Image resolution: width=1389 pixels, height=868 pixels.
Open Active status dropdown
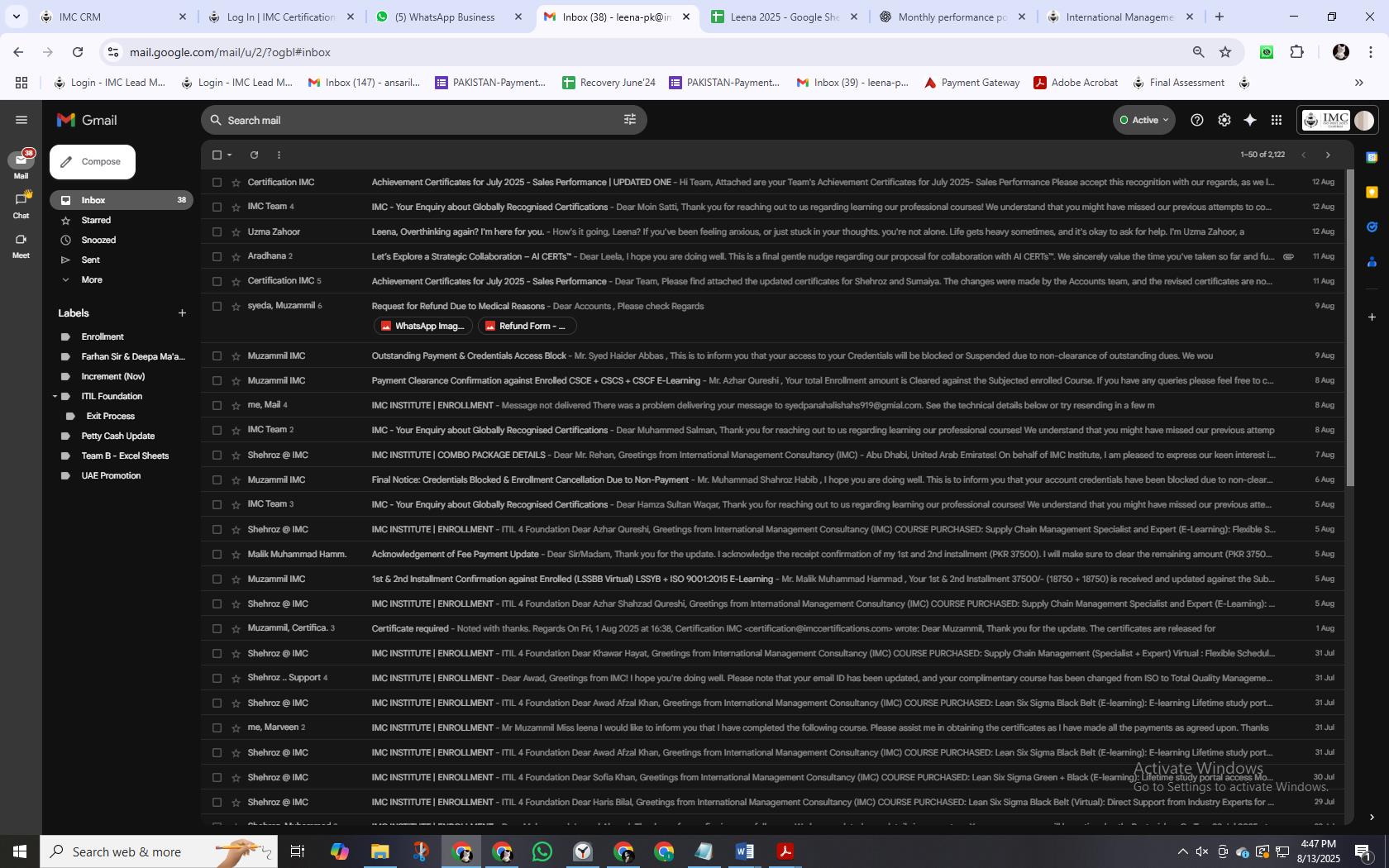click(x=1143, y=120)
